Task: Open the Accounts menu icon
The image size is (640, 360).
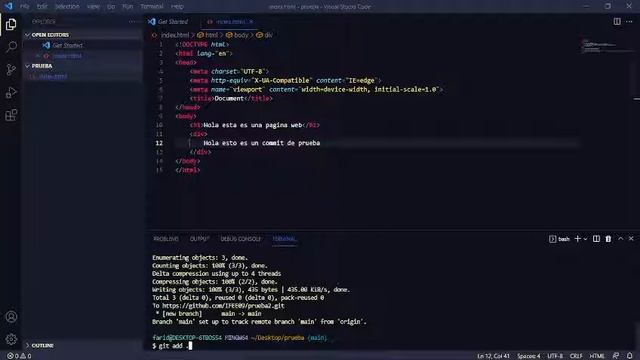Action: point(11,317)
